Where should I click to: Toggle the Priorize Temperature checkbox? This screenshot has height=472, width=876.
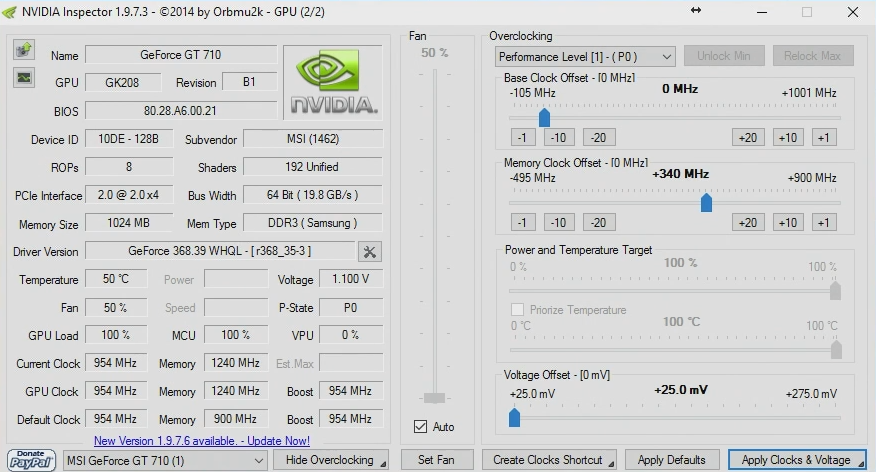[517, 309]
